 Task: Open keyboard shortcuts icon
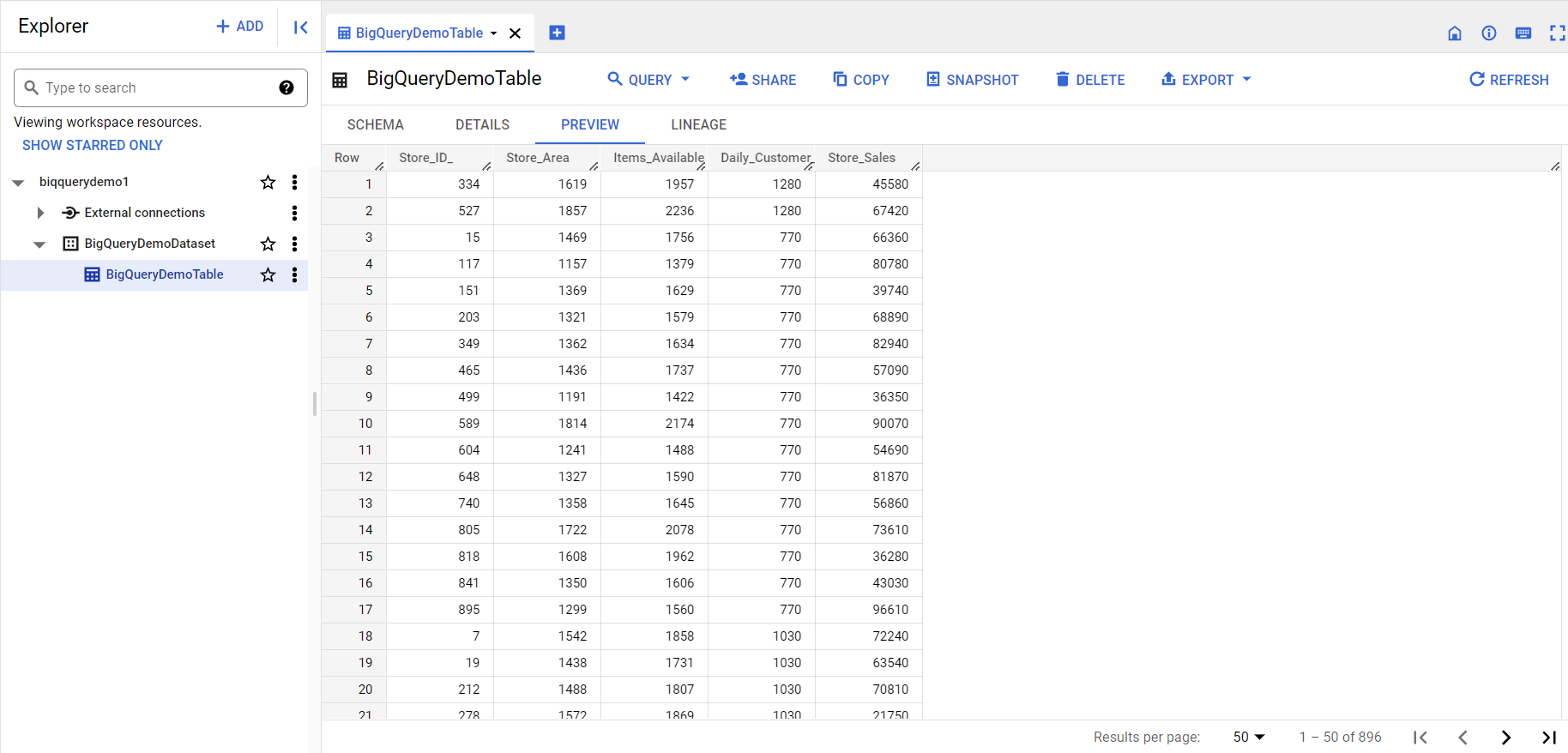click(x=1523, y=33)
